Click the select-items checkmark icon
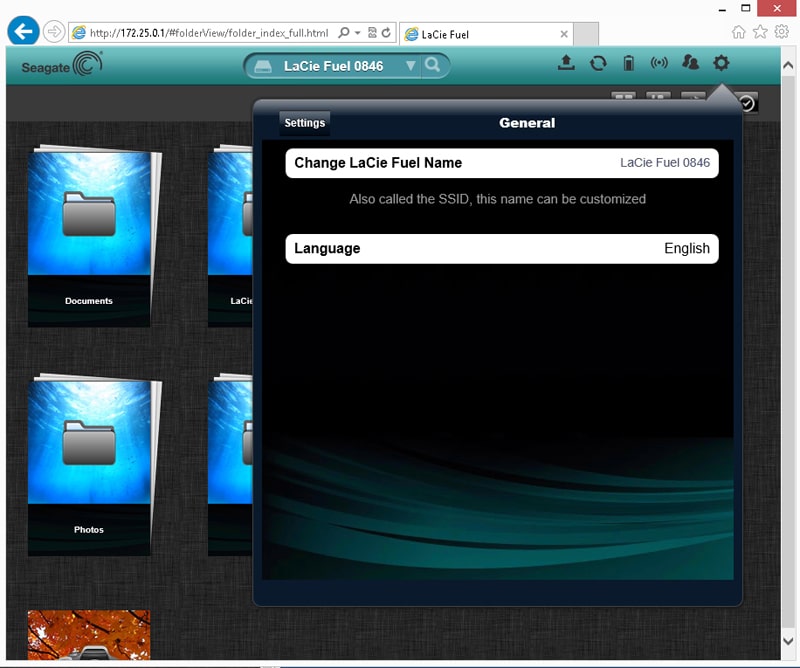This screenshot has height=668, width=800. pos(747,104)
